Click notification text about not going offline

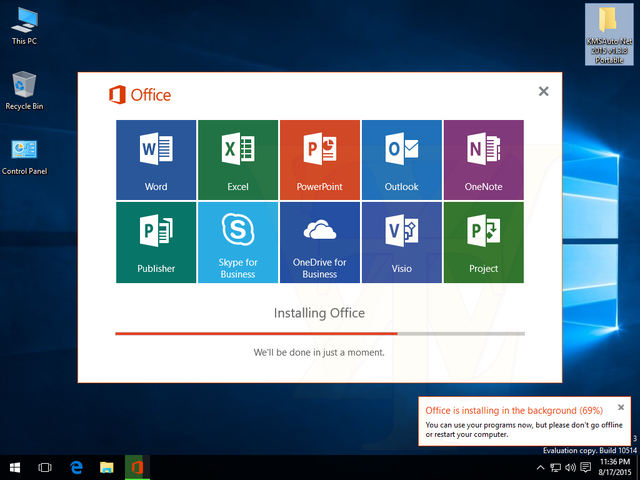click(524, 429)
